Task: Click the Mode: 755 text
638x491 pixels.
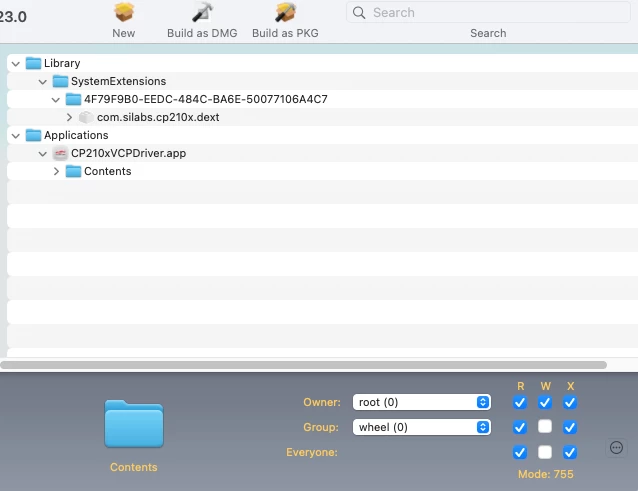Action: coord(546,474)
